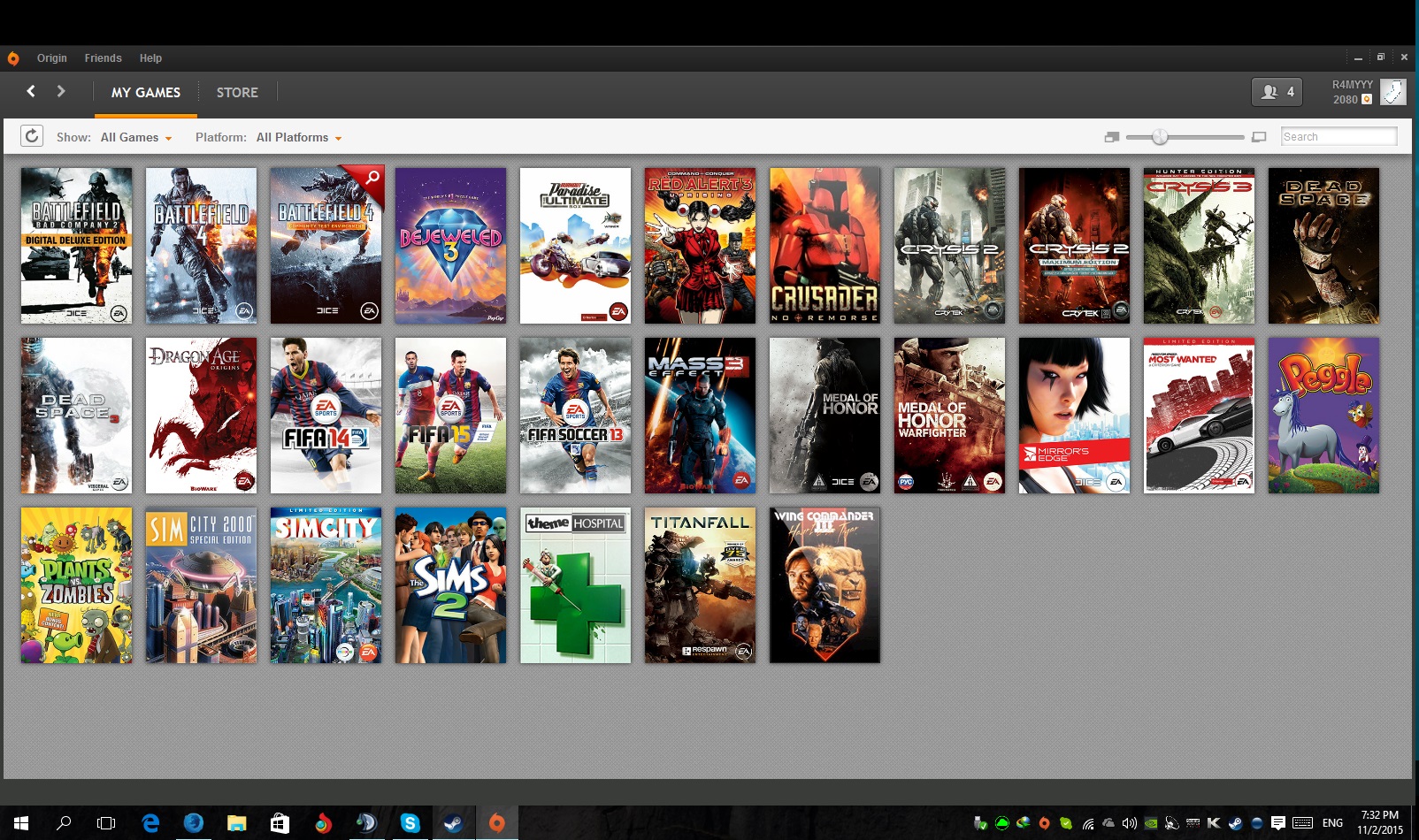Launch Microsoft Edge from taskbar

pyautogui.click(x=150, y=823)
